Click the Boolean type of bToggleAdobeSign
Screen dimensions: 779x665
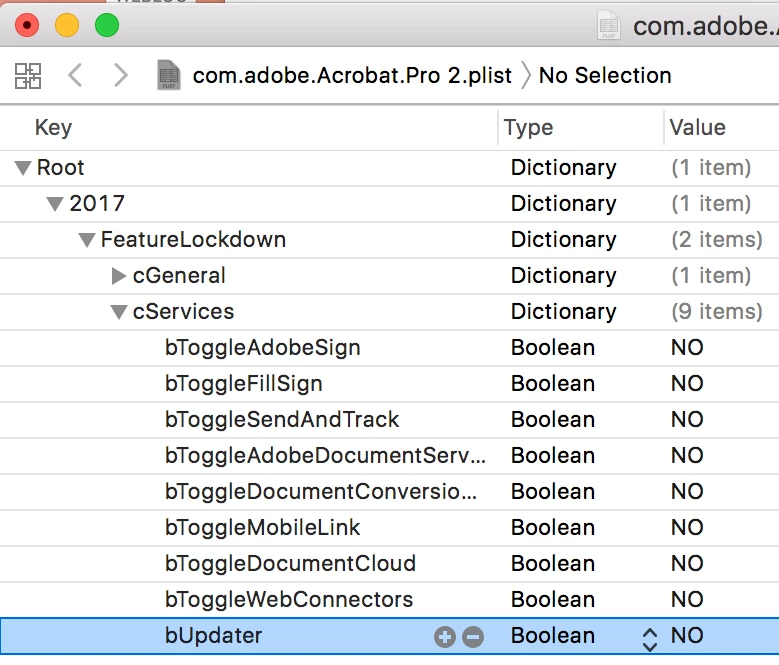coord(553,348)
